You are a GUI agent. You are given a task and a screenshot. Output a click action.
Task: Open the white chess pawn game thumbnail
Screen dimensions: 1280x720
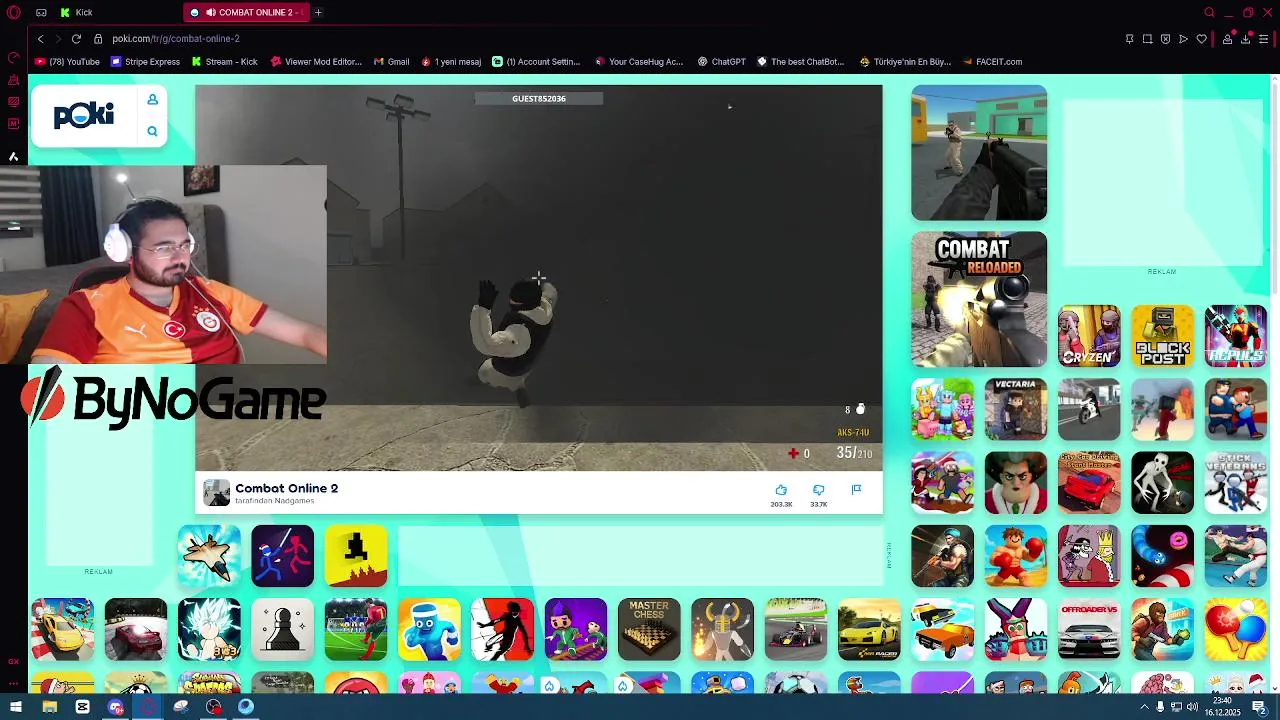point(282,629)
